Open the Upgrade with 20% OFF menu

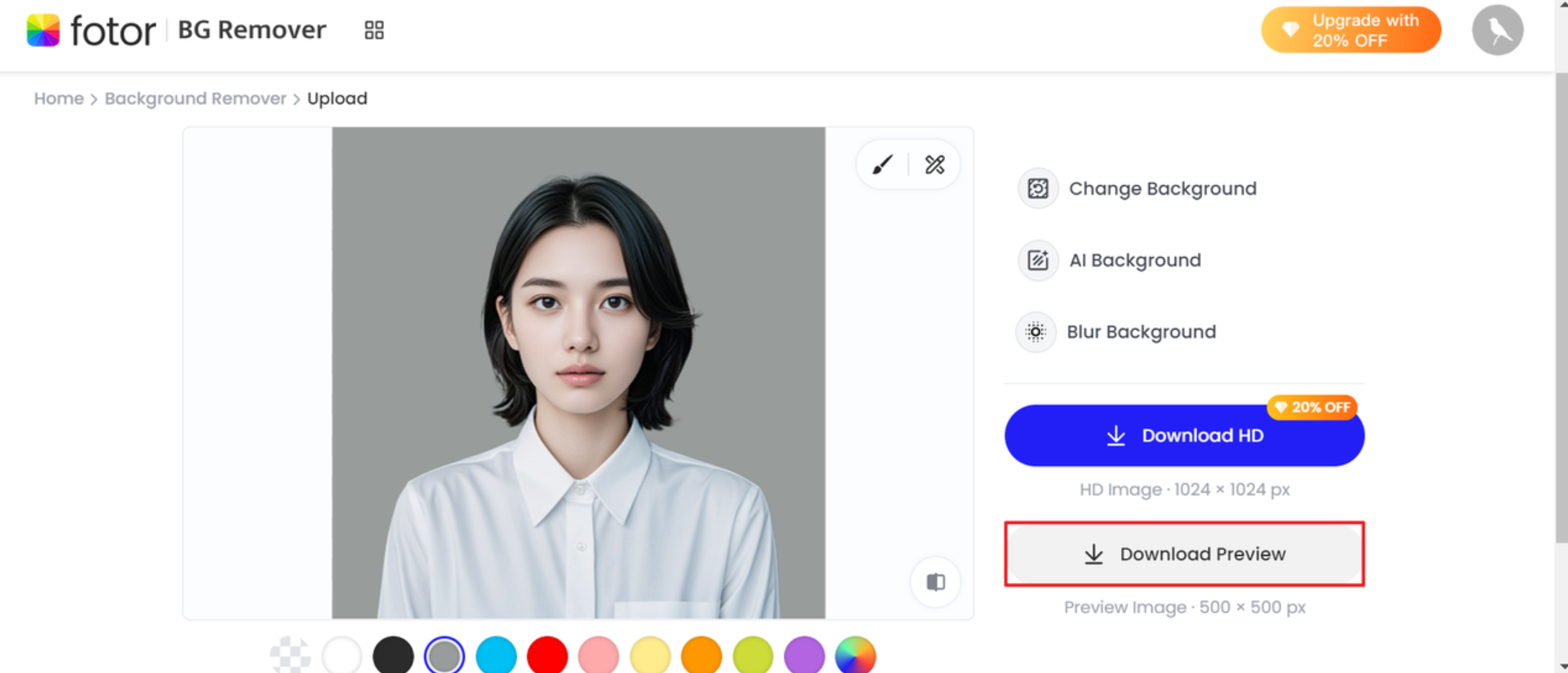1350,30
